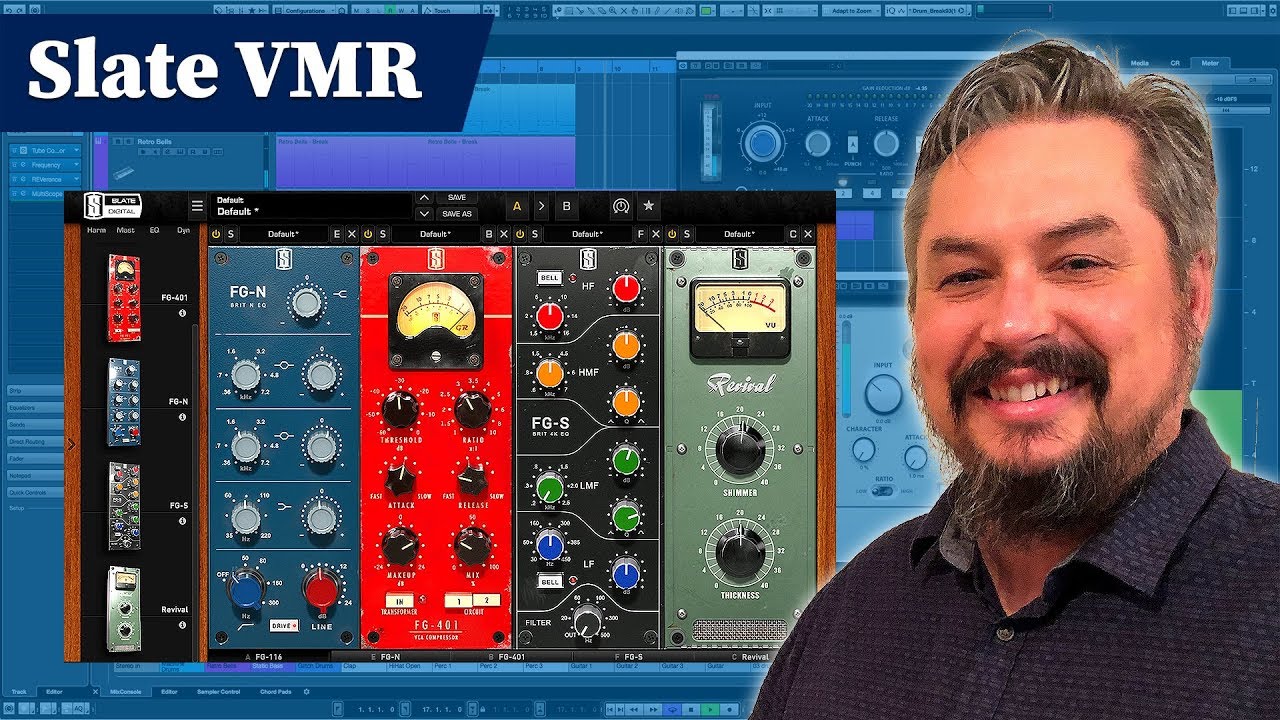Click slot letter C above Revival
This screenshot has width=1280, height=720.
click(x=793, y=234)
